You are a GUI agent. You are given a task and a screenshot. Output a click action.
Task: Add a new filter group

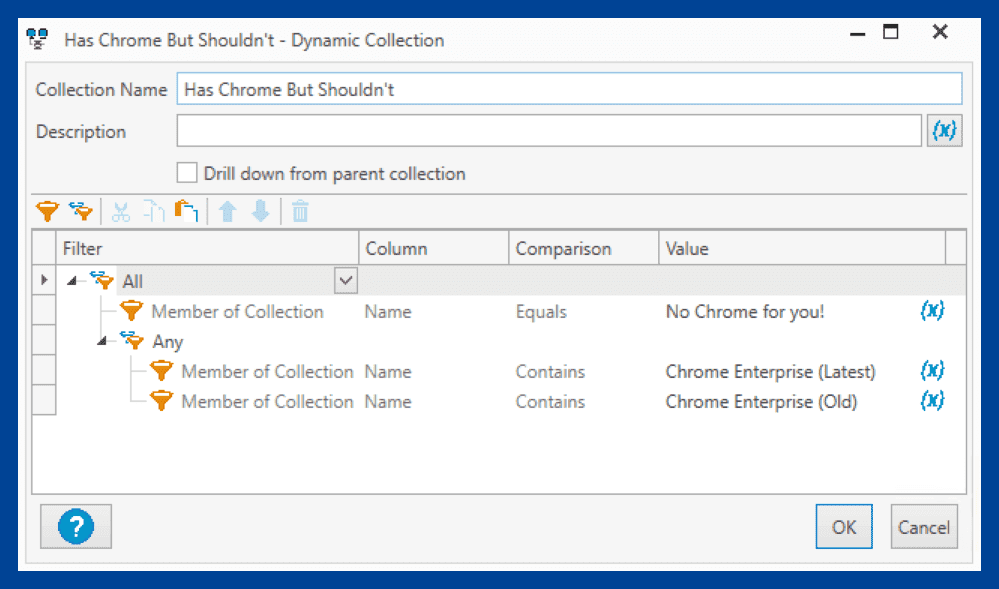tap(81, 211)
